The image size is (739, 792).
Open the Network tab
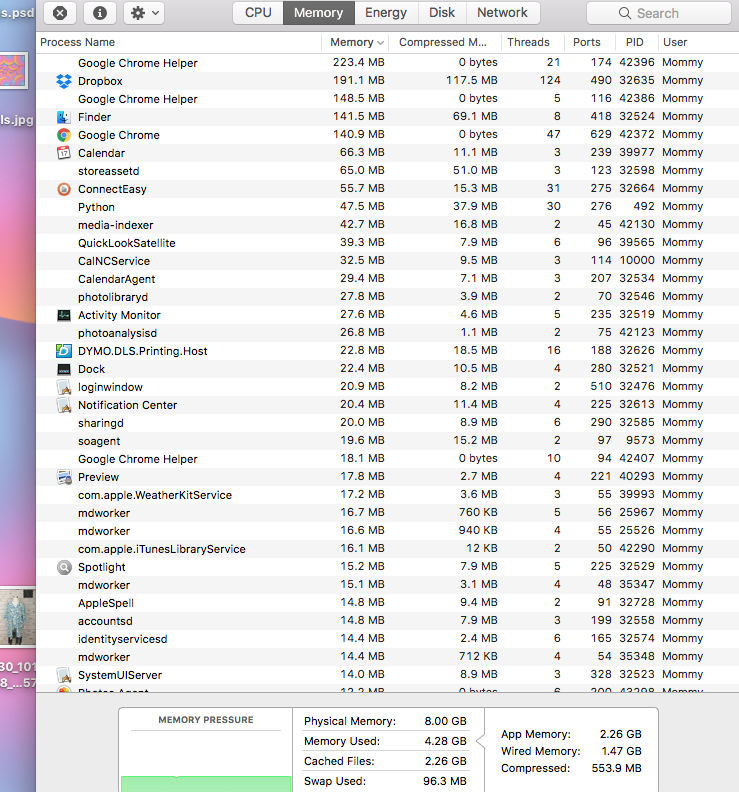point(503,13)
